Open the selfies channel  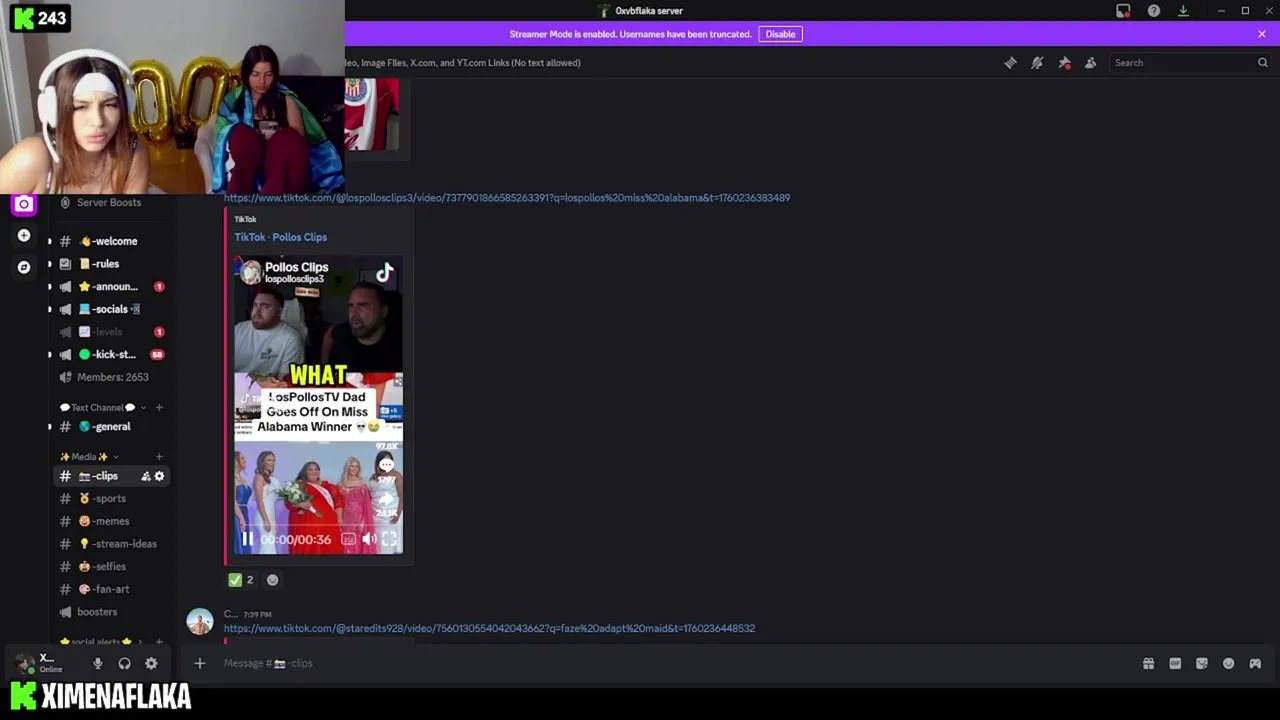[x=109, y=567]
